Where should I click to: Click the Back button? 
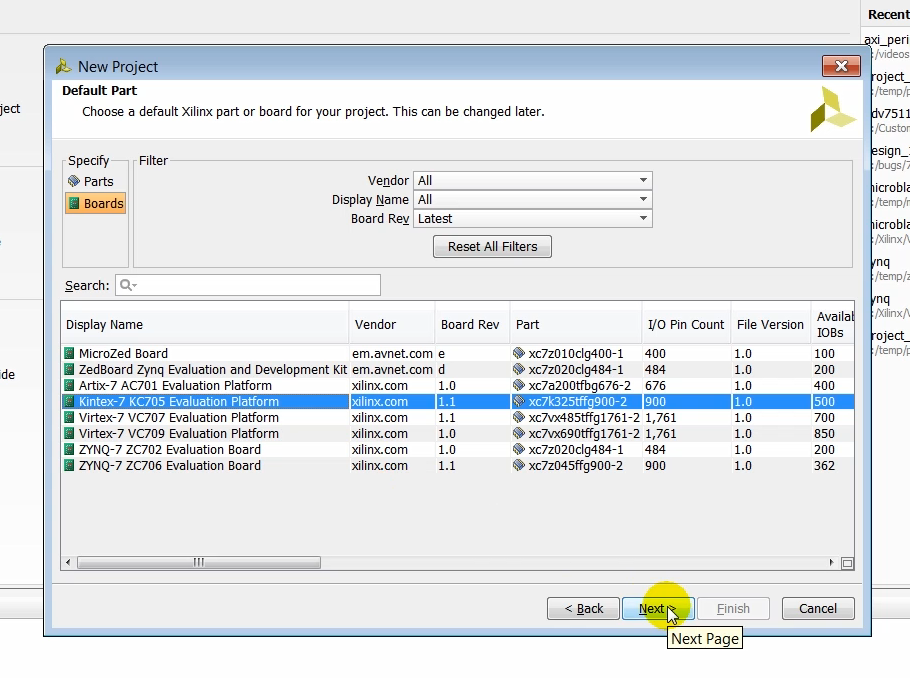[584, 609]
